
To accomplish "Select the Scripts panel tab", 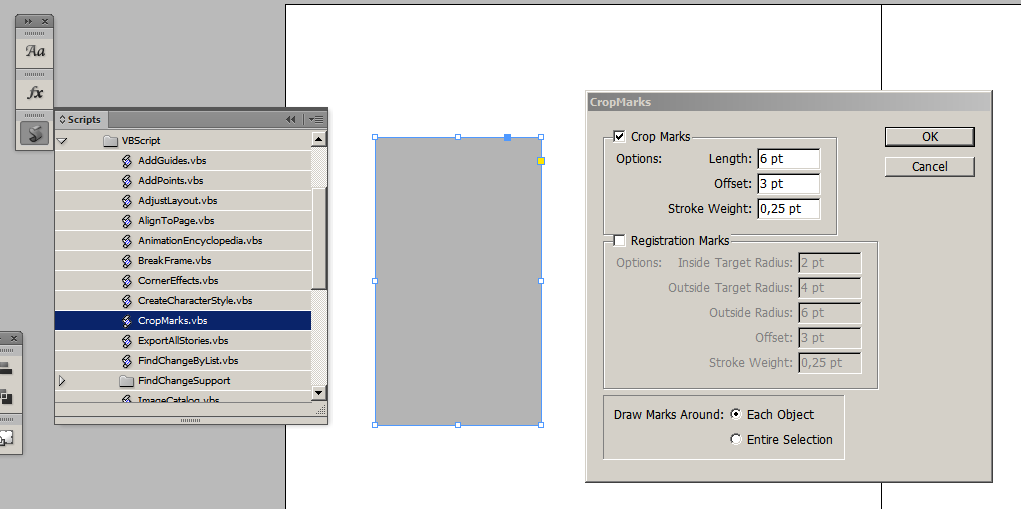I will point(81,119).
